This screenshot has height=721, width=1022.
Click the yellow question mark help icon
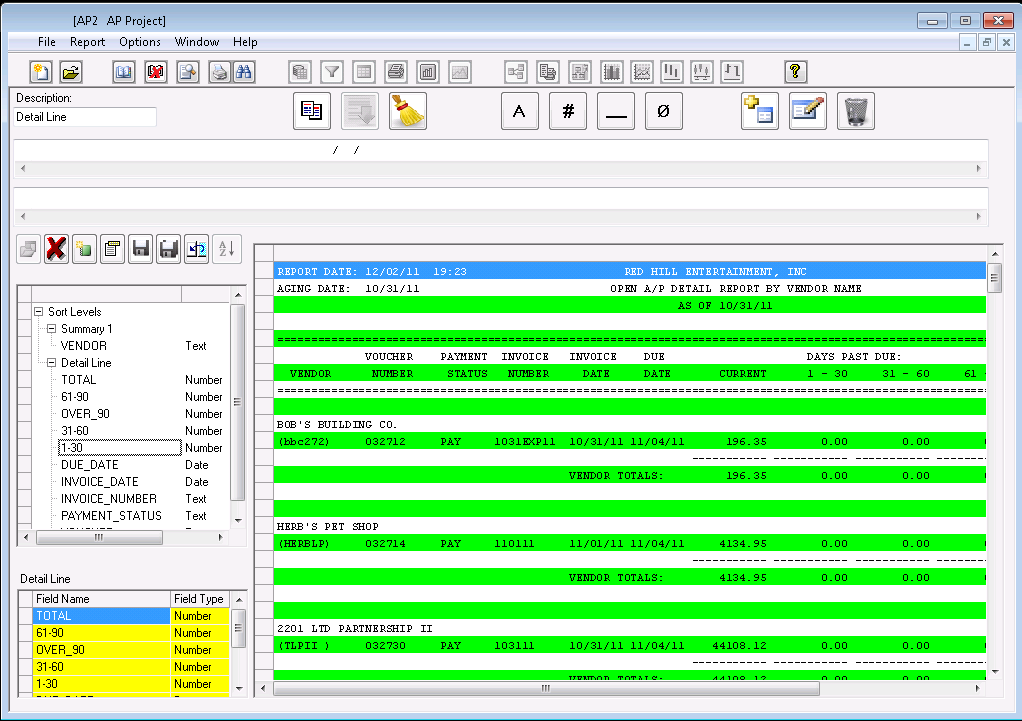tap(795, 72)
